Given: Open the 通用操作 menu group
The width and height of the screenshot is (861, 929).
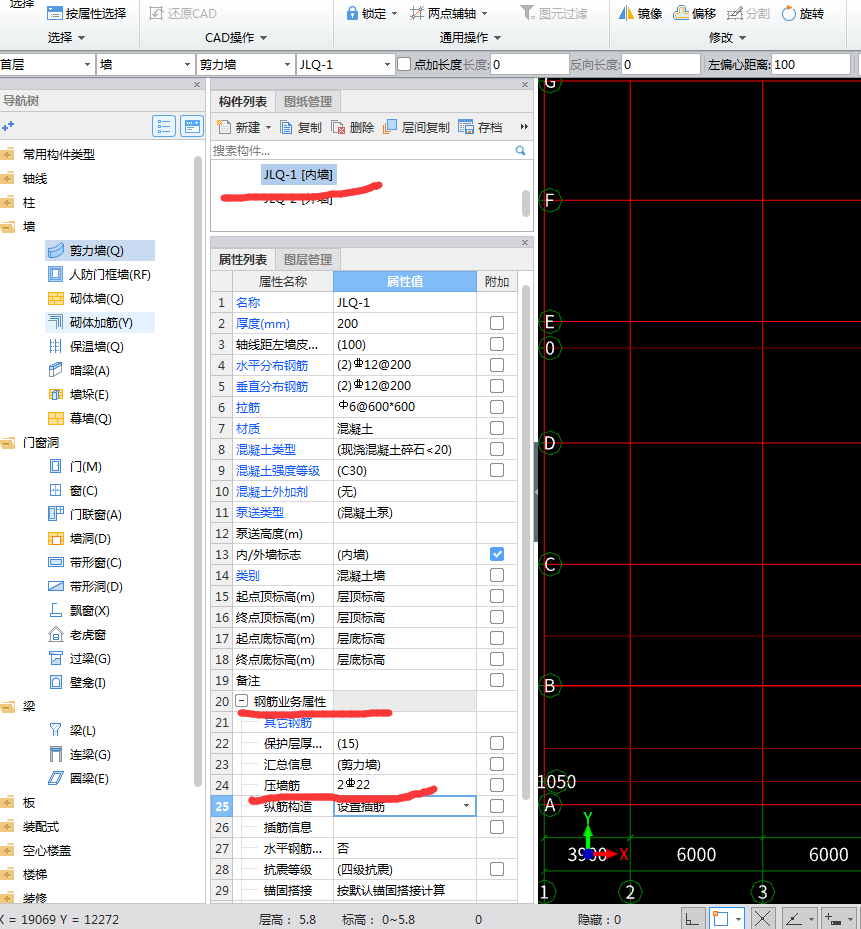Looking at the screenshot, I should tap(470, 37).
